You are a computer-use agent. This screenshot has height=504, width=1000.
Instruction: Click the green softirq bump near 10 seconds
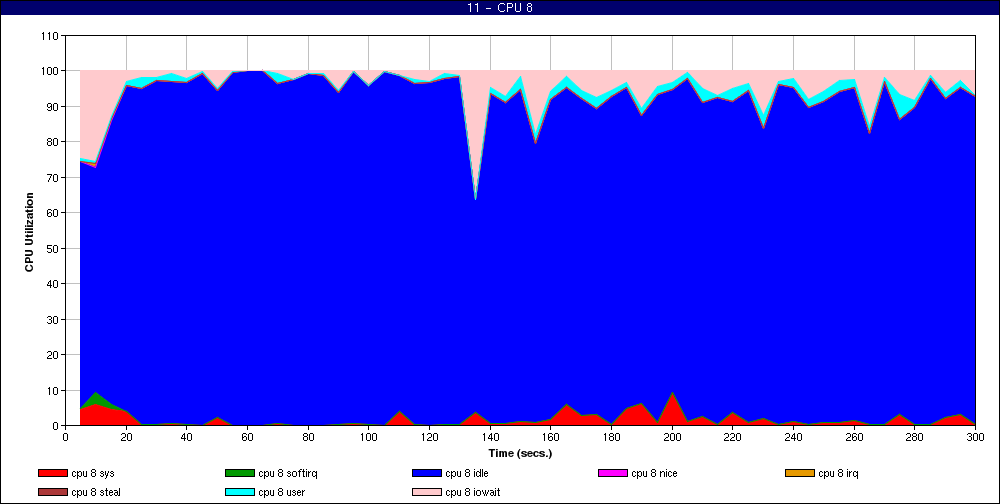pyautogui.click(x=96, y=398)
